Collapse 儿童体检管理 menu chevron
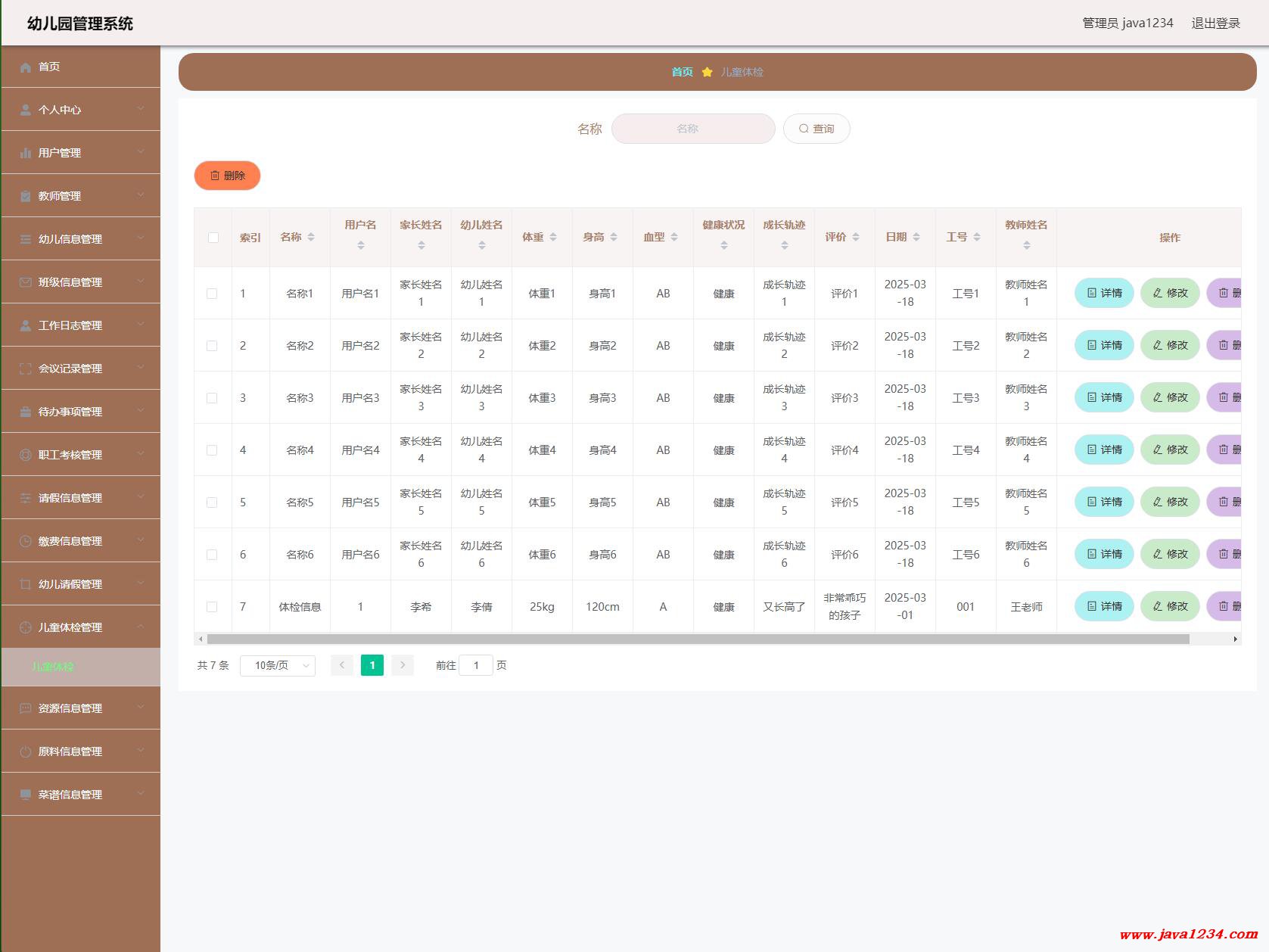Screen dimensions: 1269x952 click(141, 627)
